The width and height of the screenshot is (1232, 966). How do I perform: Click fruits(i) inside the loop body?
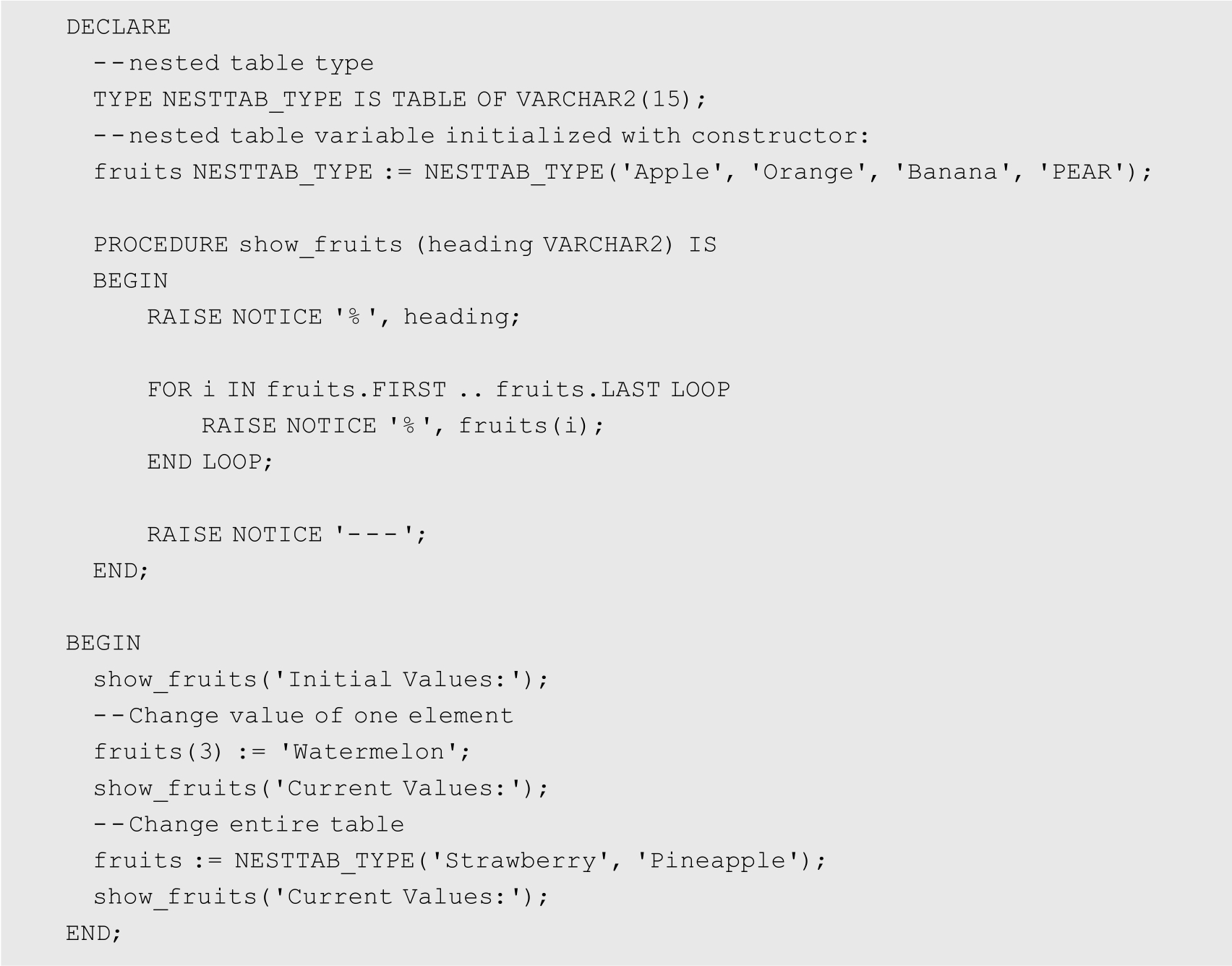coord(523,426)
